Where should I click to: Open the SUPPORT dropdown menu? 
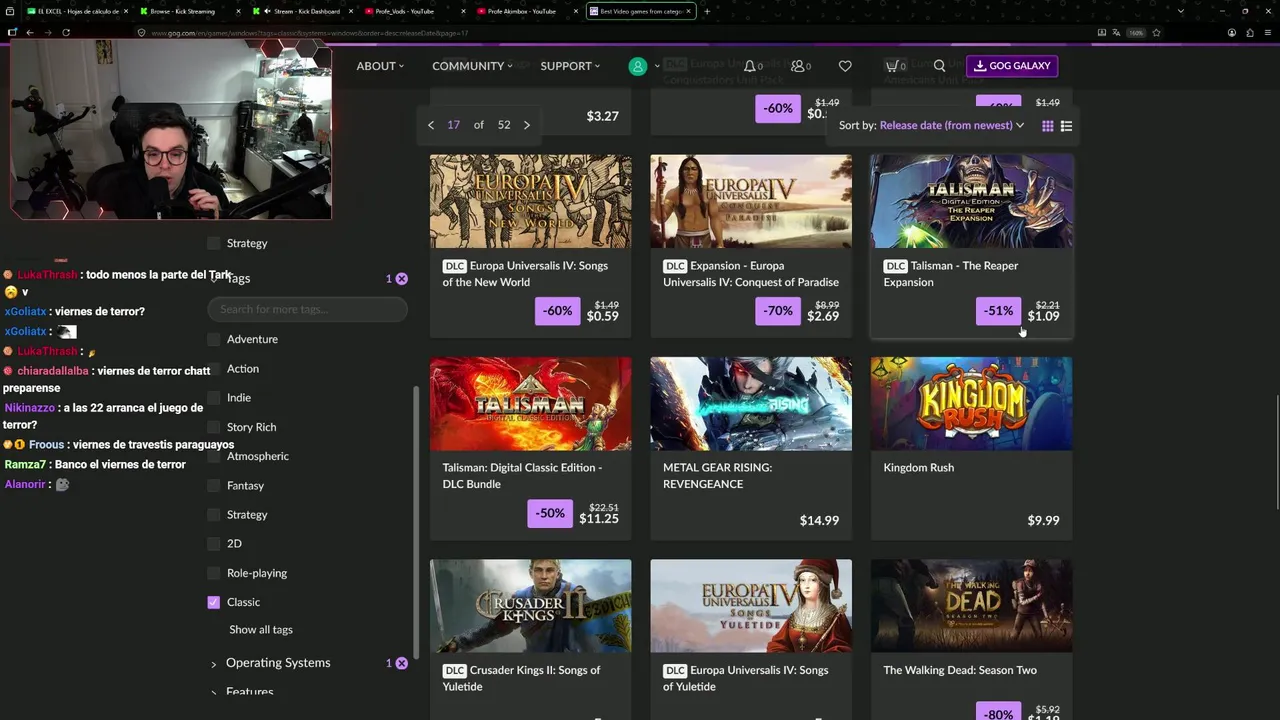tap(570, 66)
